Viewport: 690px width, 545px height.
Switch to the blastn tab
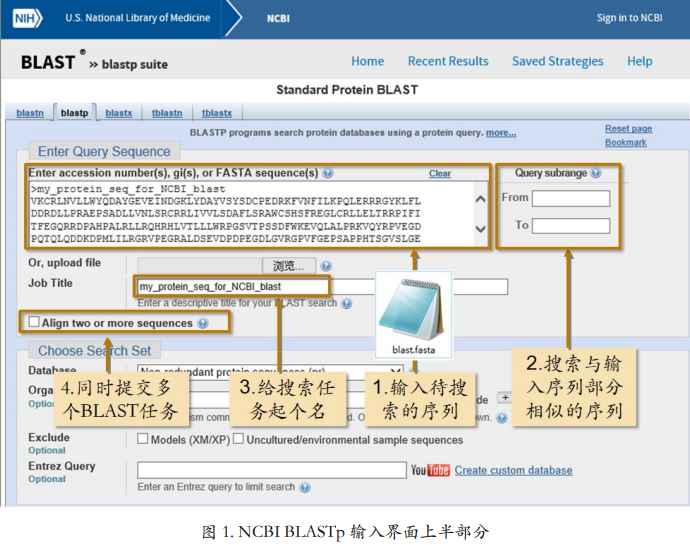[30, 113]
